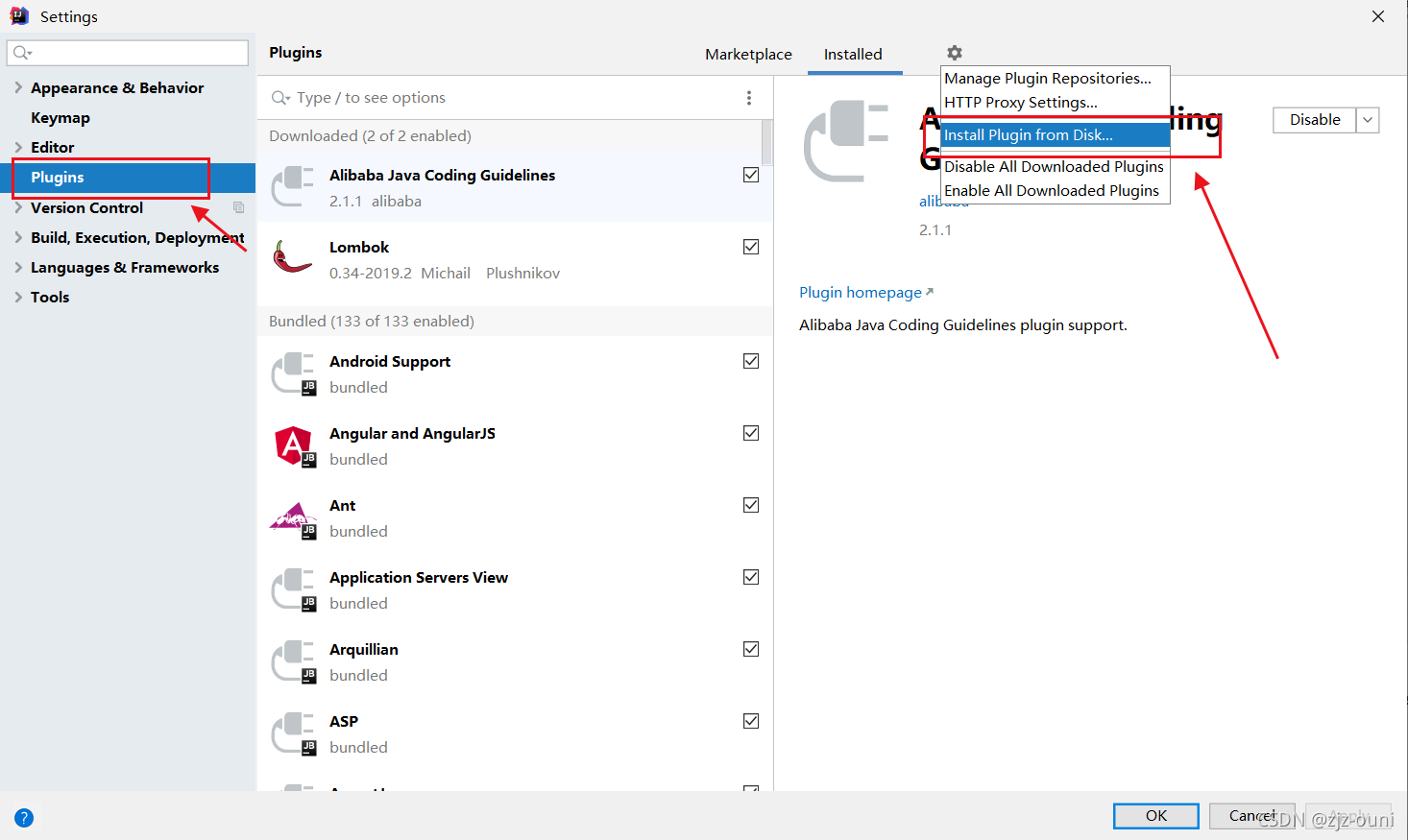1408x840 pixels.
Task: Toggle Application Servers View checkbox
Action: pos(751,577)
